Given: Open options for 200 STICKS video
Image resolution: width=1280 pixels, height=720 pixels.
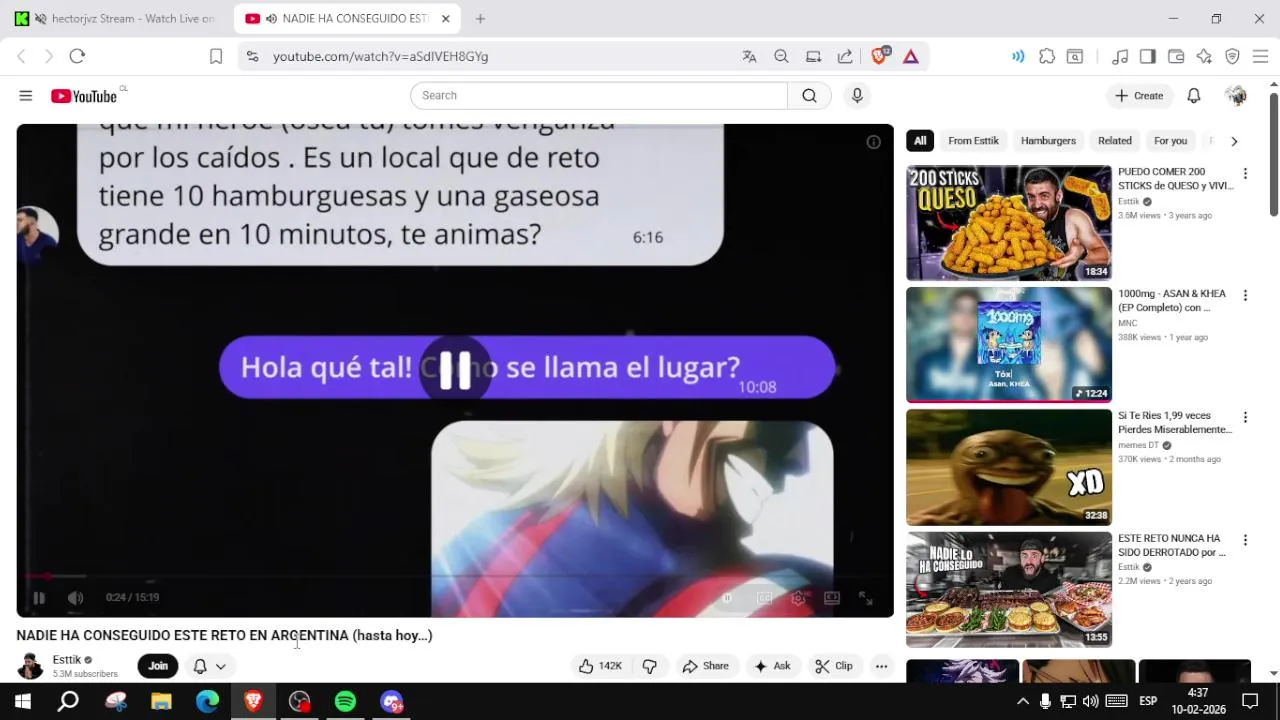Looking at the screenshot, I should pos(1245,174).
